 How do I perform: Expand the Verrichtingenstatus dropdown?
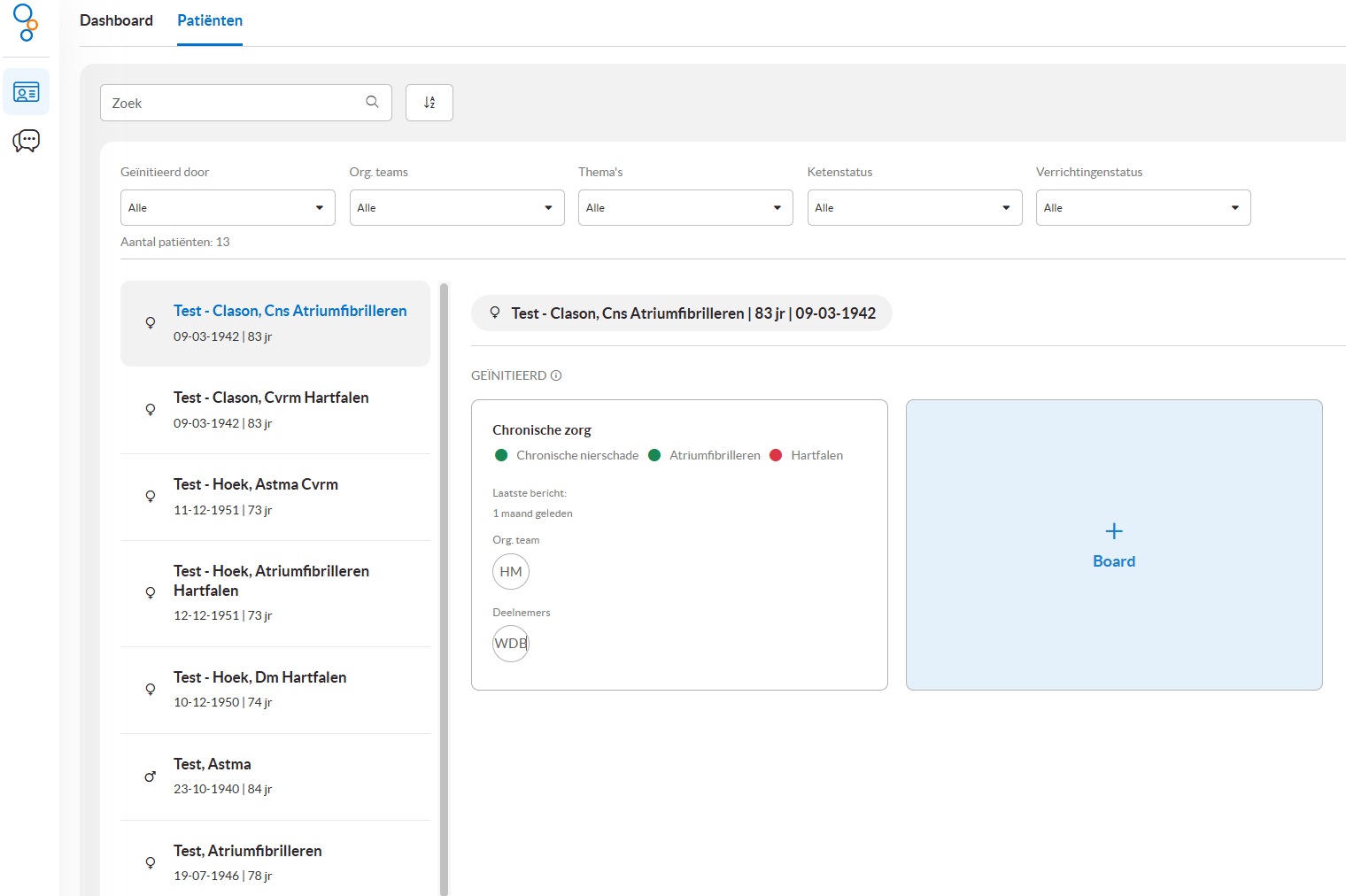tap(1143, 208)
